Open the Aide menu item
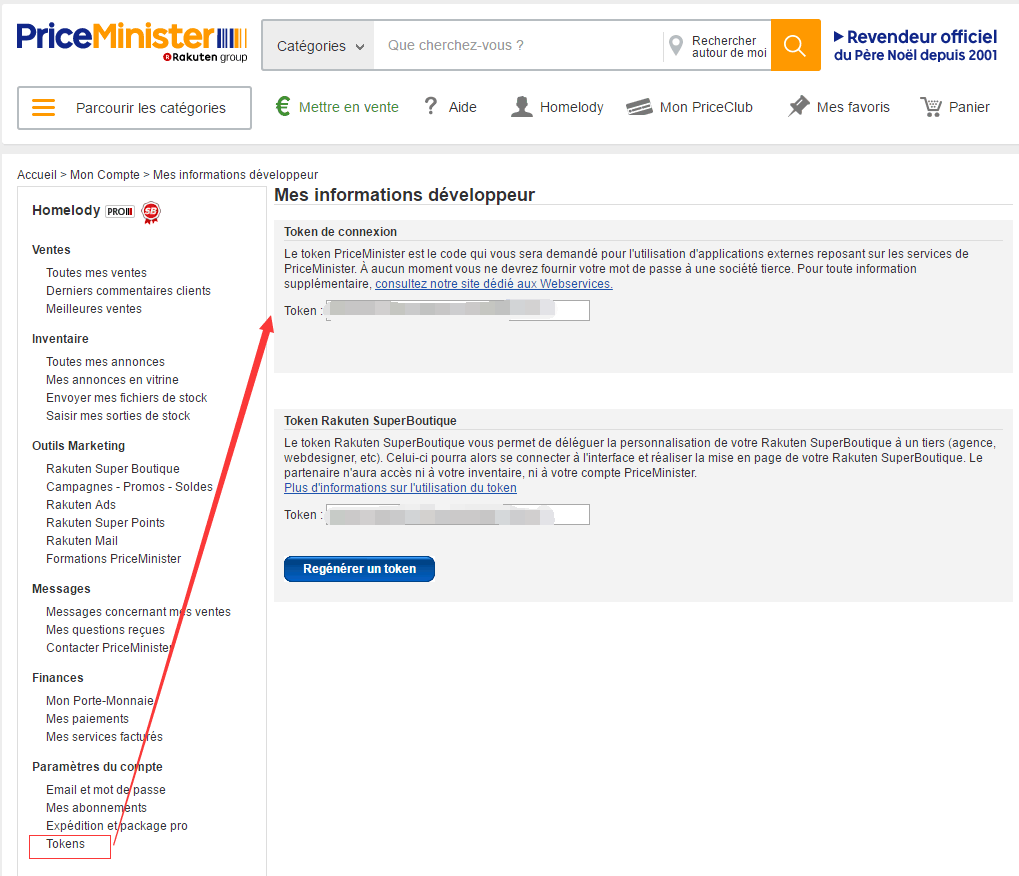This screenshot has width=1019, height=876. [x=463, y=107]
